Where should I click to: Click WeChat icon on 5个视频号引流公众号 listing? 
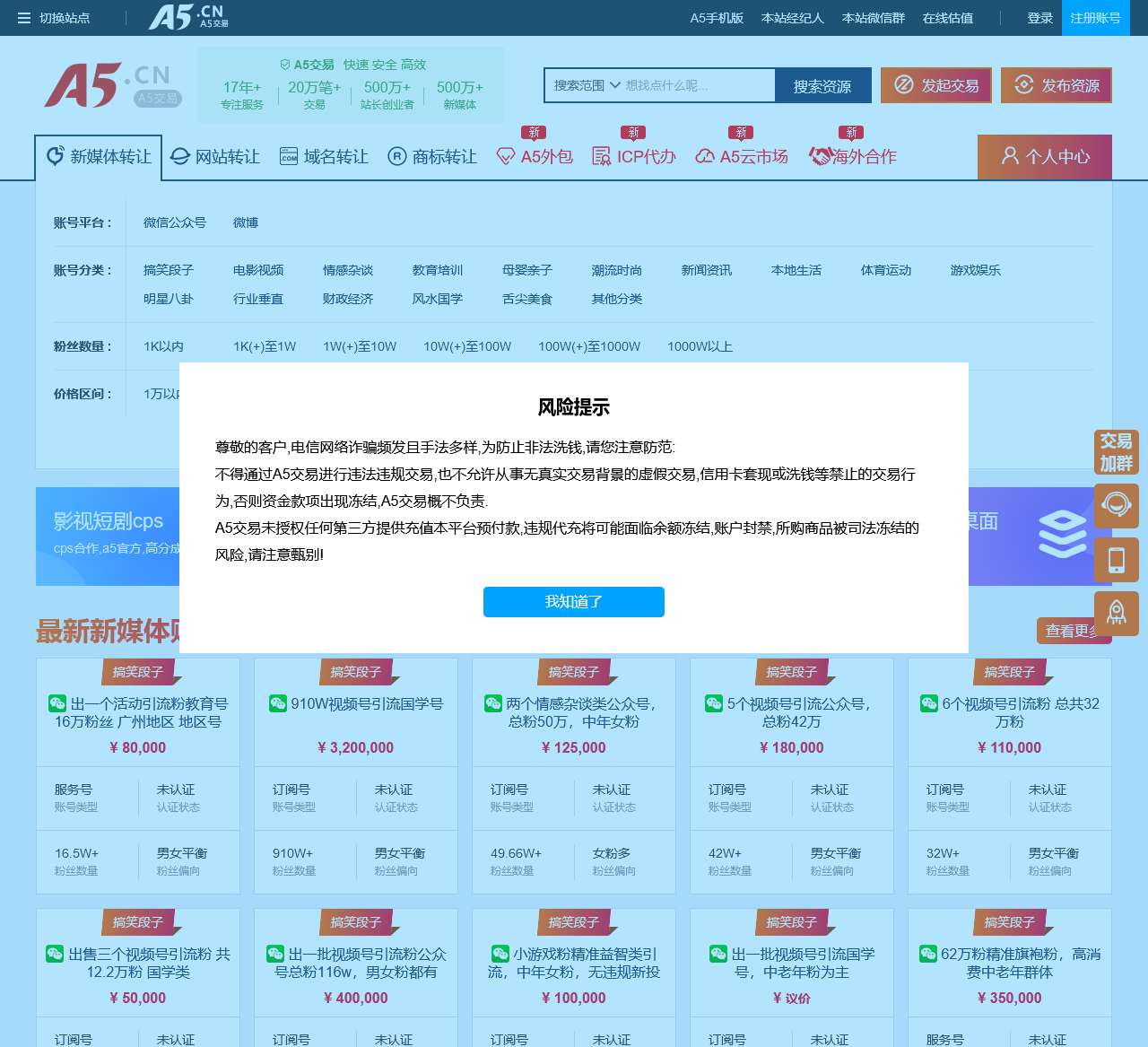(x=714, y=703)
